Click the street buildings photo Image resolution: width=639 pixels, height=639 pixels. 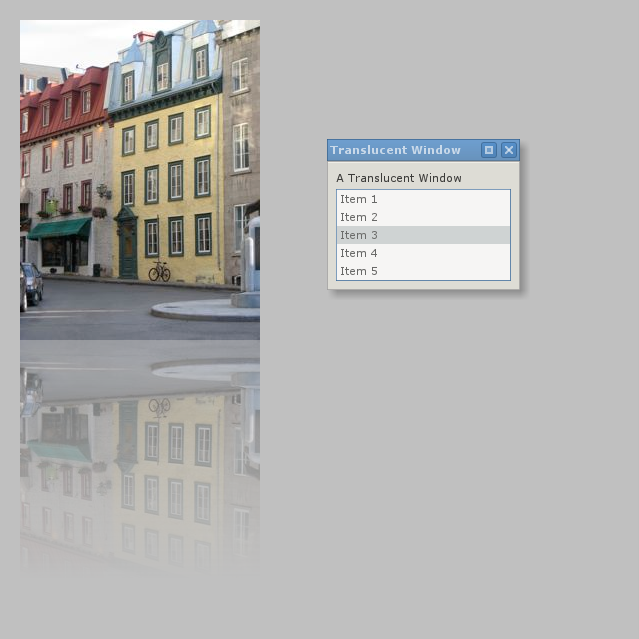[140, 180]
